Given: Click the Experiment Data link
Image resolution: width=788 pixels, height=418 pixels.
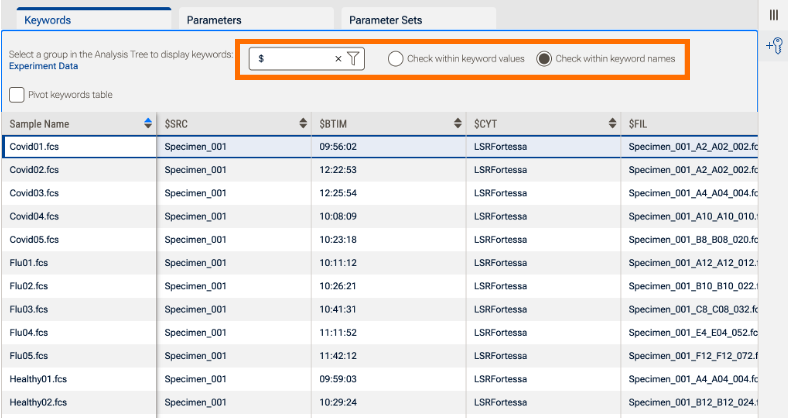Looking at the screenshot, I should click(x=43, y=66).
